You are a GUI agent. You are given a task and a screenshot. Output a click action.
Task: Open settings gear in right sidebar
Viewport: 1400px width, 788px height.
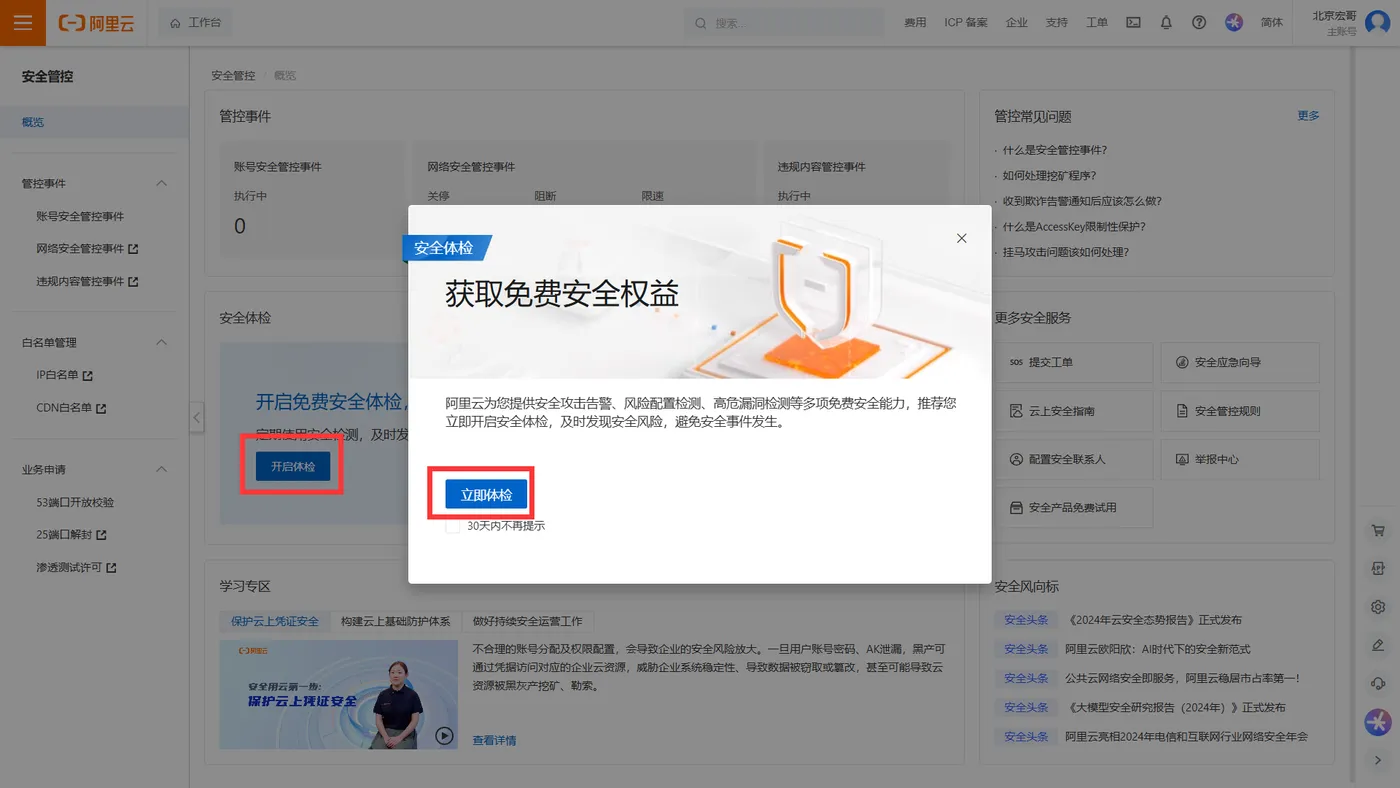[1378, 607]
